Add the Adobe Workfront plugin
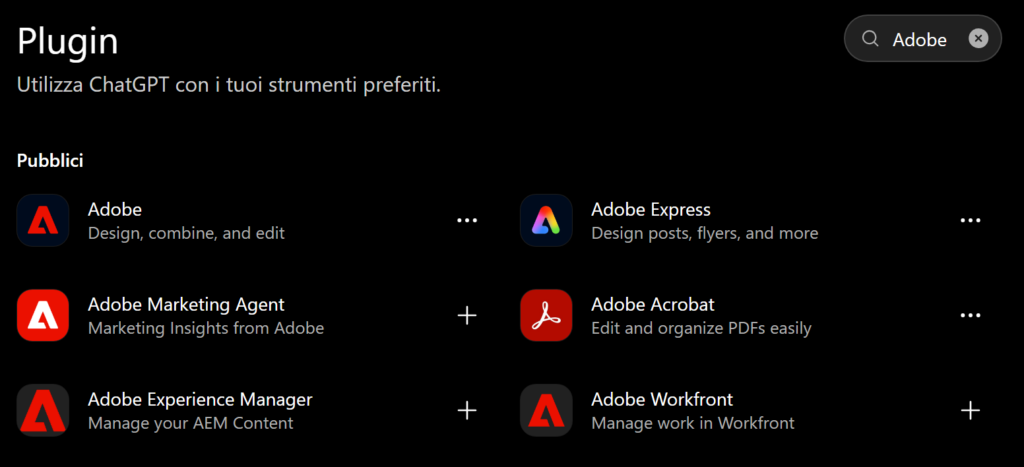Image resolution: width=1024 pixels, height=467 pixels. tap(970, 410)
